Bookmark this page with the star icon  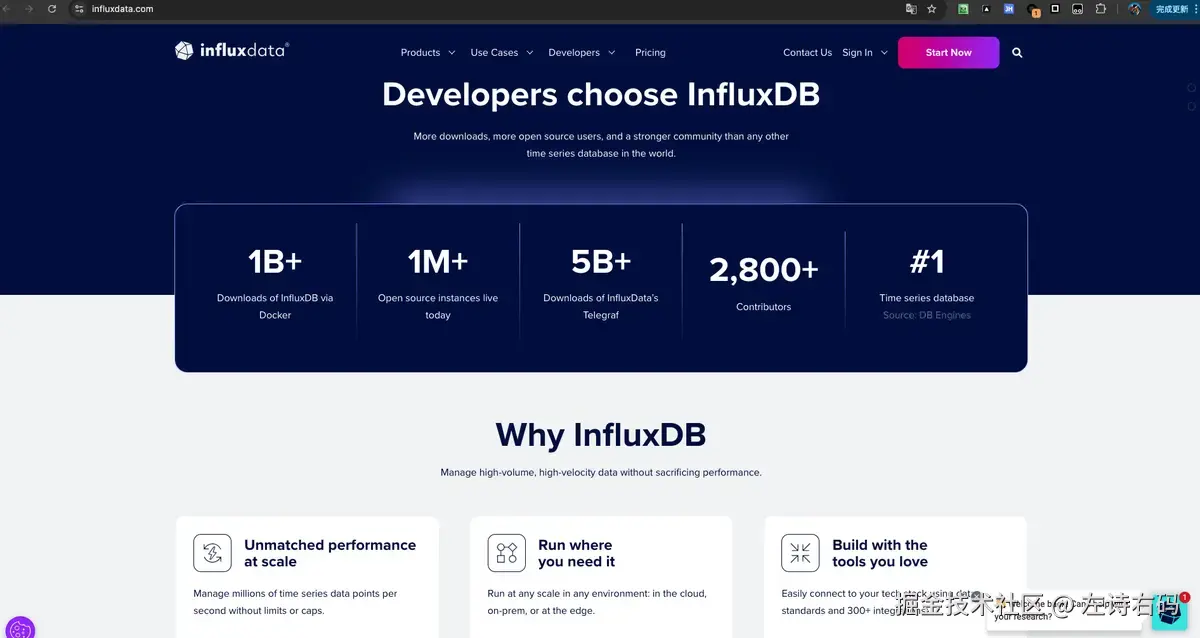click(932, 9)
